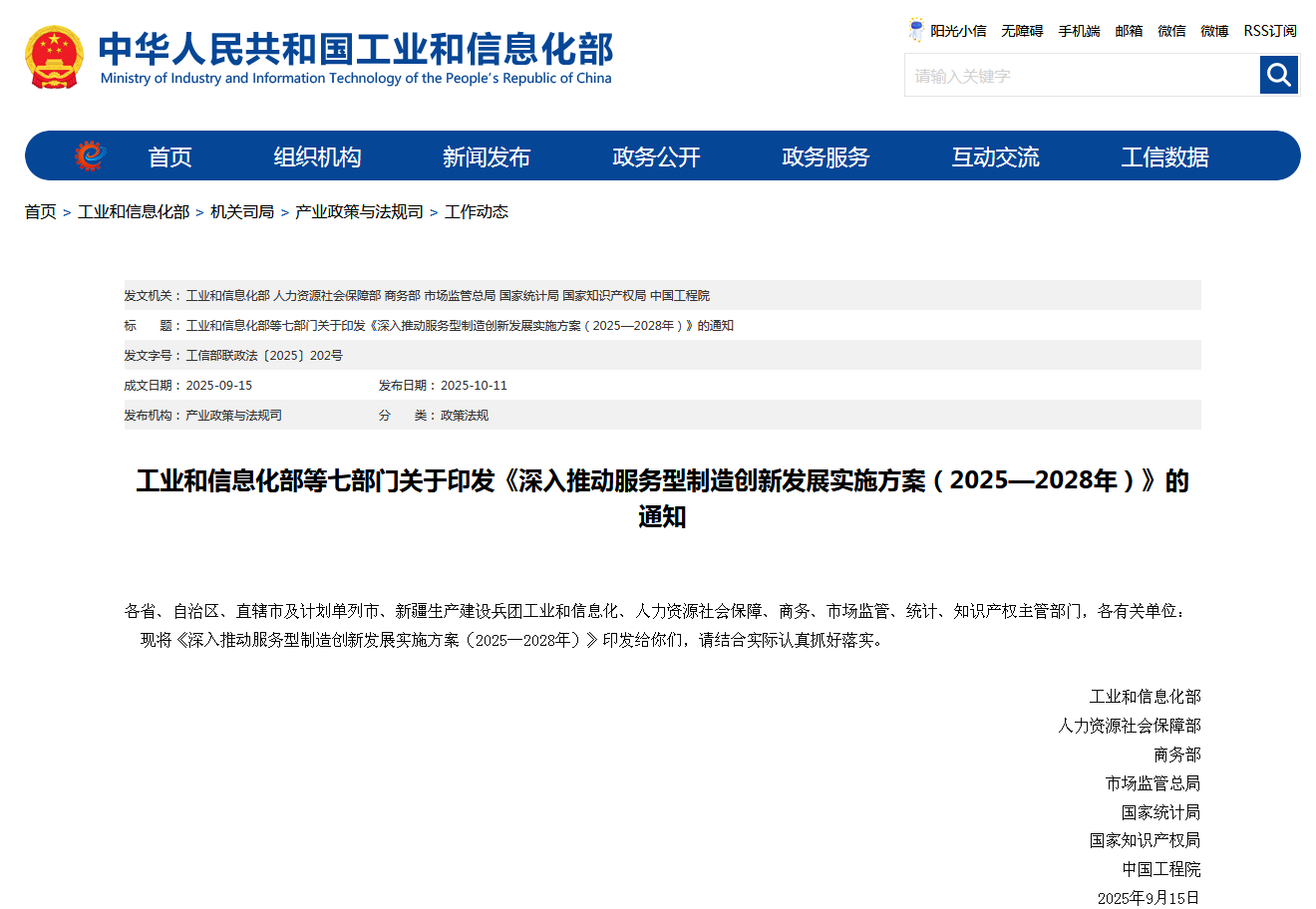Click the gear logo in navigation bar

(90, 156)
